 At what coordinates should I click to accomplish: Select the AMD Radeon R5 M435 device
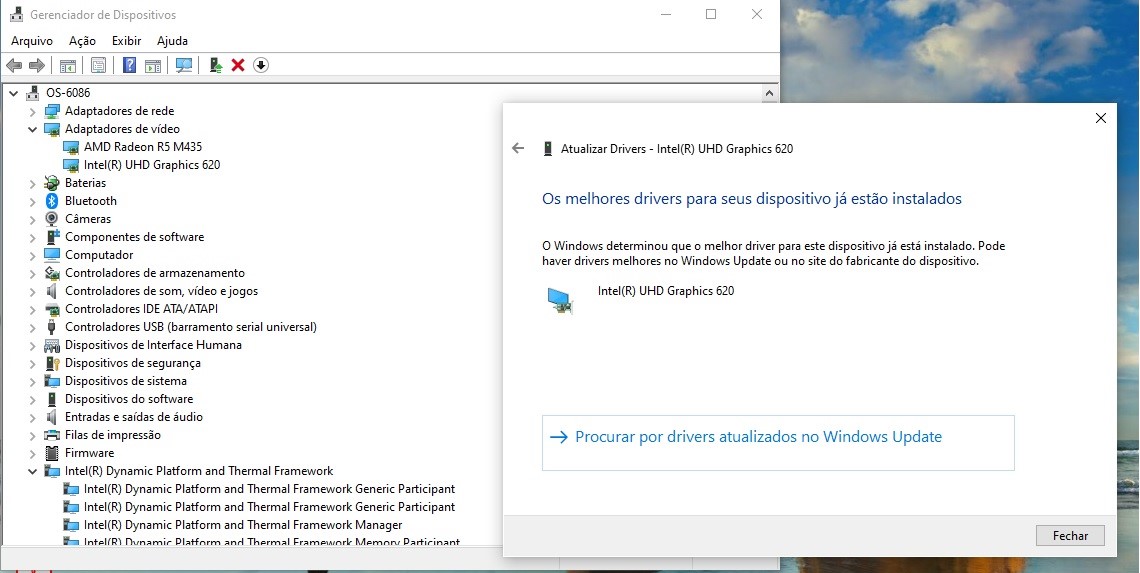tap(142, 147)
